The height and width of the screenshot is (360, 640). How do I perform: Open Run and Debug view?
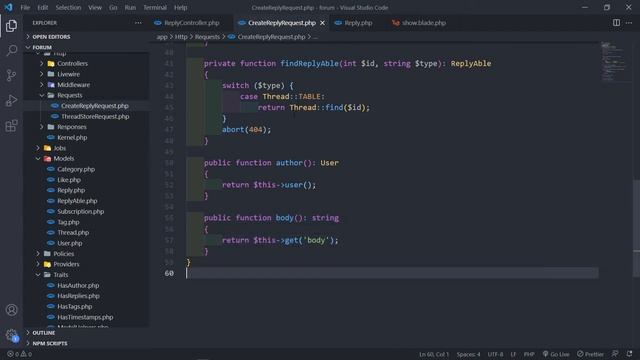tap(11, 100)
